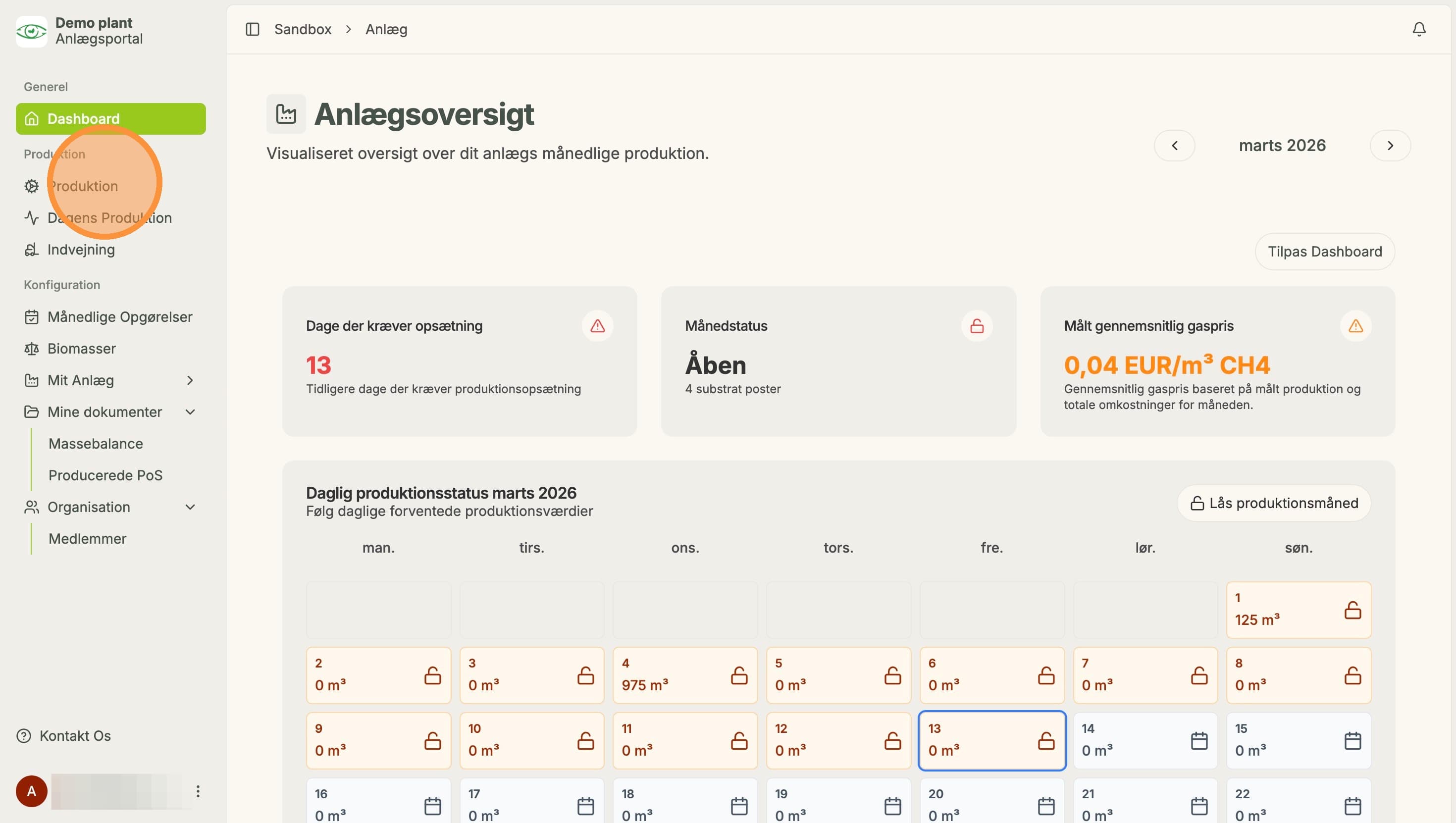
Task: Click the lock icon on day 7
Action: (1199, 675)
